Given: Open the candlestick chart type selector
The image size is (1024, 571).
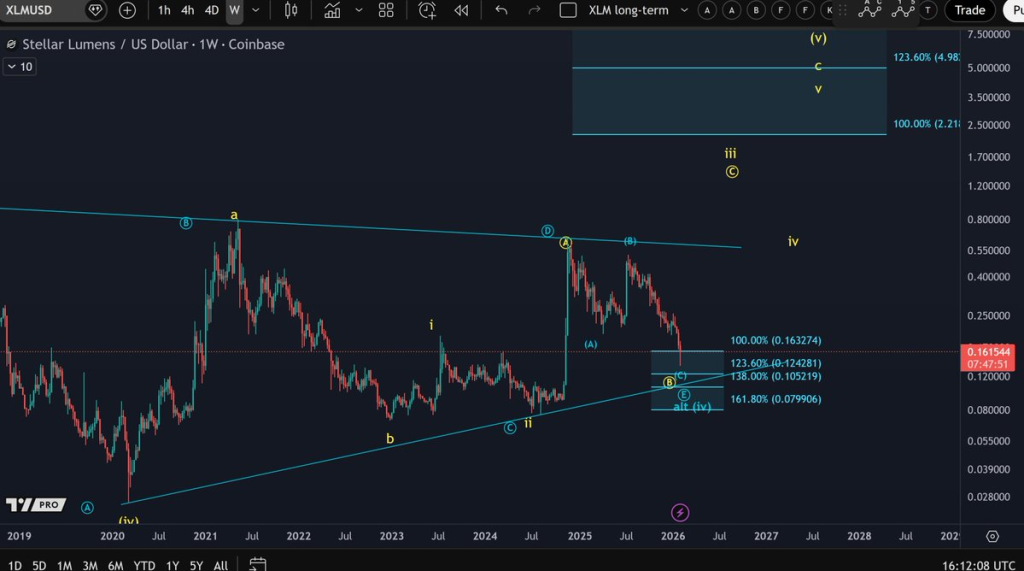Looking at the screenshot, I should coord(291,10).
